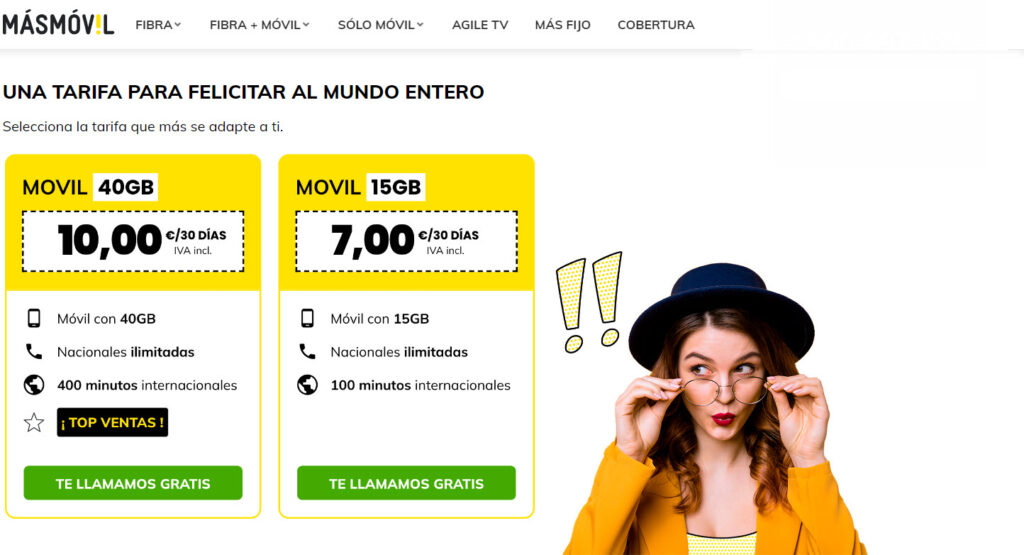Open the MÁS FIJO menu item
This screenshot has width=1024, height=555.
click(x=562, y=25)
